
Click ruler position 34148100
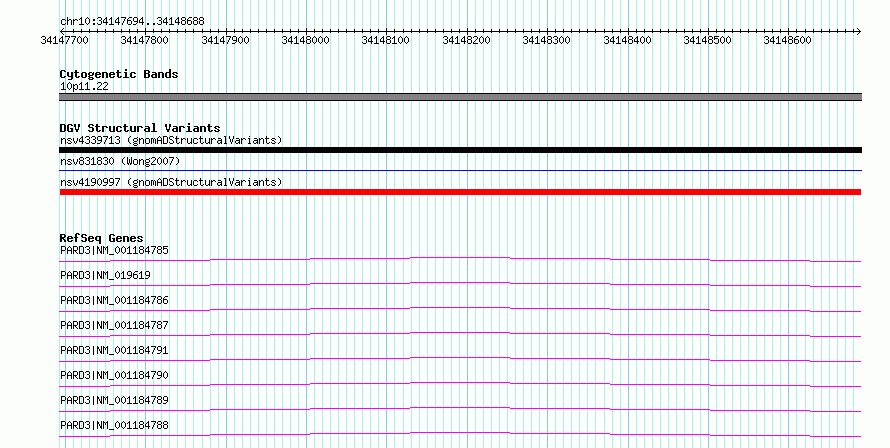coord(386,40)
